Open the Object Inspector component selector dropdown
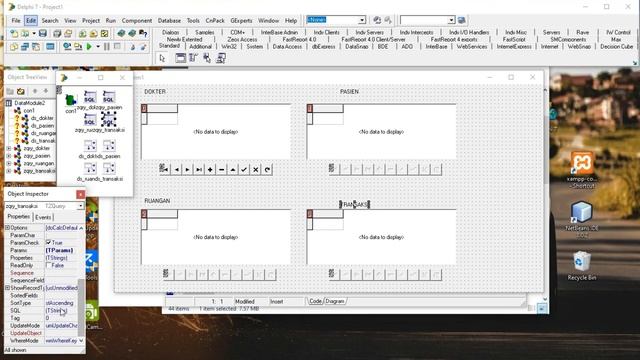 coord(80,206)
